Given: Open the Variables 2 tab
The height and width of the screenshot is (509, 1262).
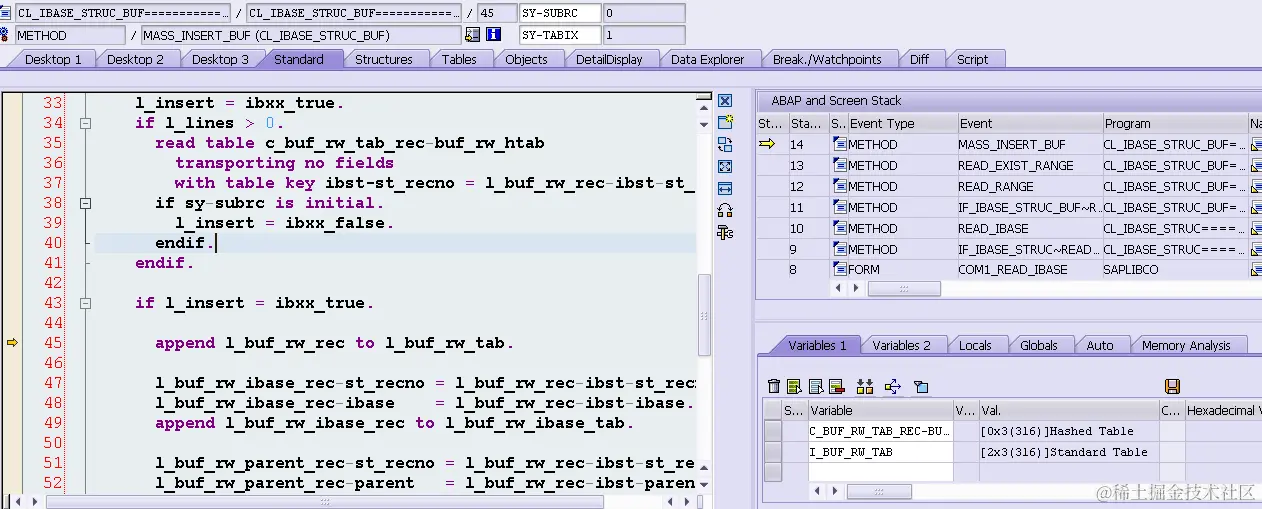Looking at the screenshot, I should 901,345.
